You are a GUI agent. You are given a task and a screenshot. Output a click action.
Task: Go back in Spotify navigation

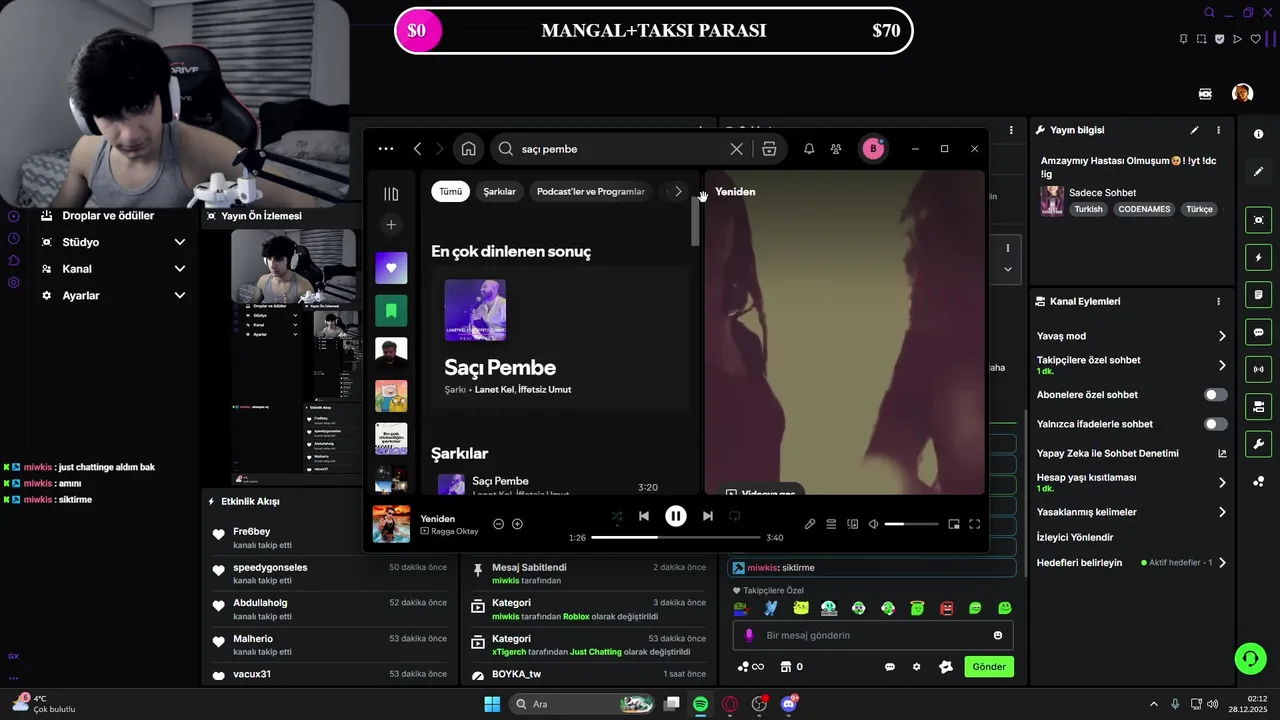pyautogui.click(x=417, y=149)
